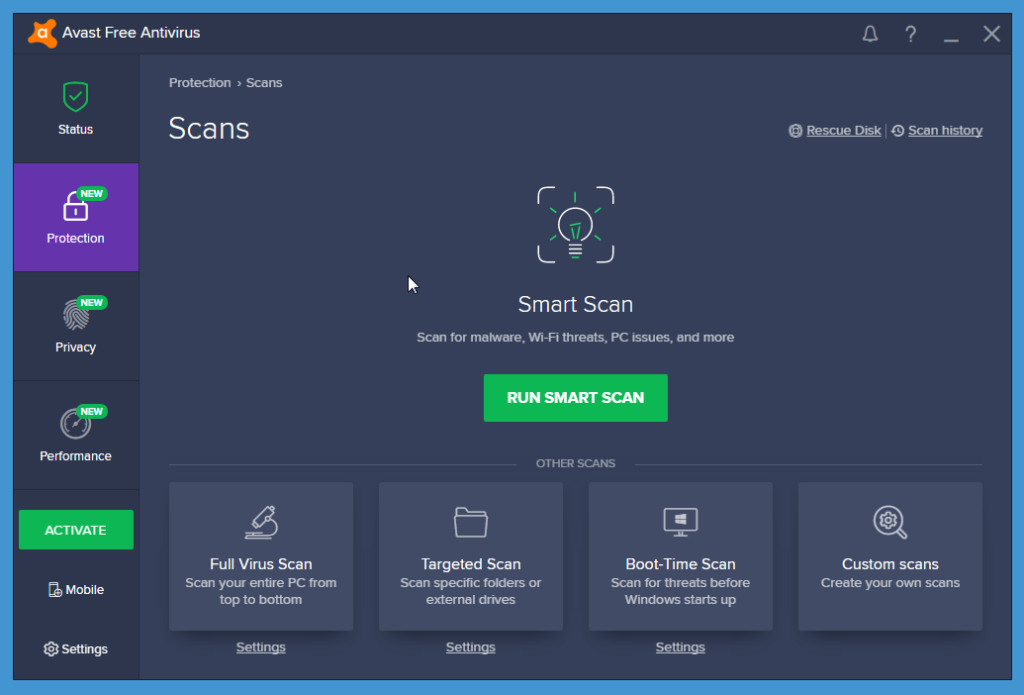Click the NEW badge on Protection

91,193
